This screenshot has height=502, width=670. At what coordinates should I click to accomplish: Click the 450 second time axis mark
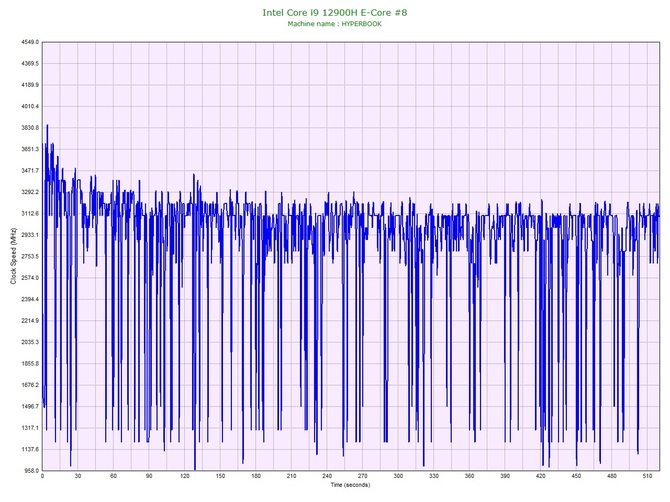(576, 477)
